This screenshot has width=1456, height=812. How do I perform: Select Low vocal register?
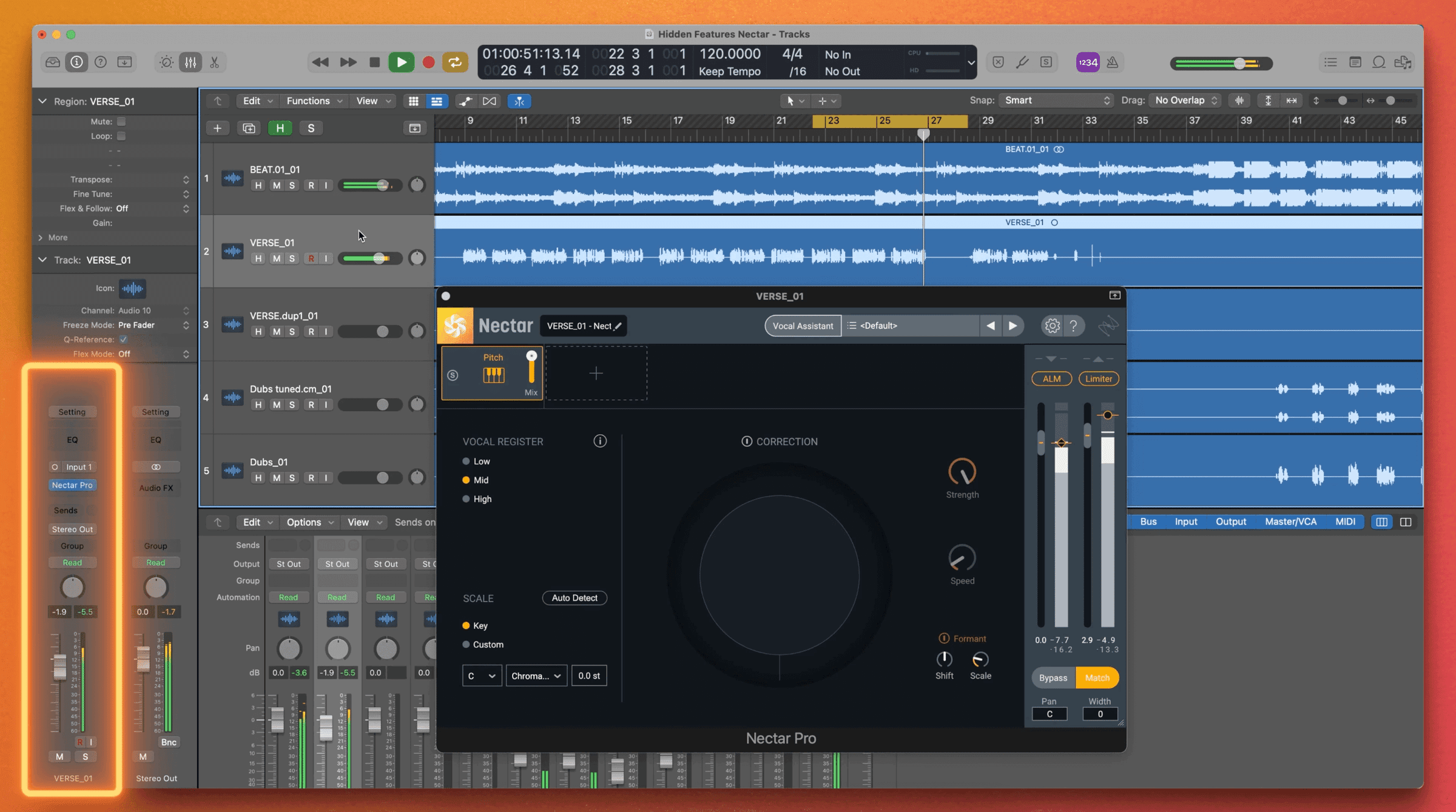[476, 461]
